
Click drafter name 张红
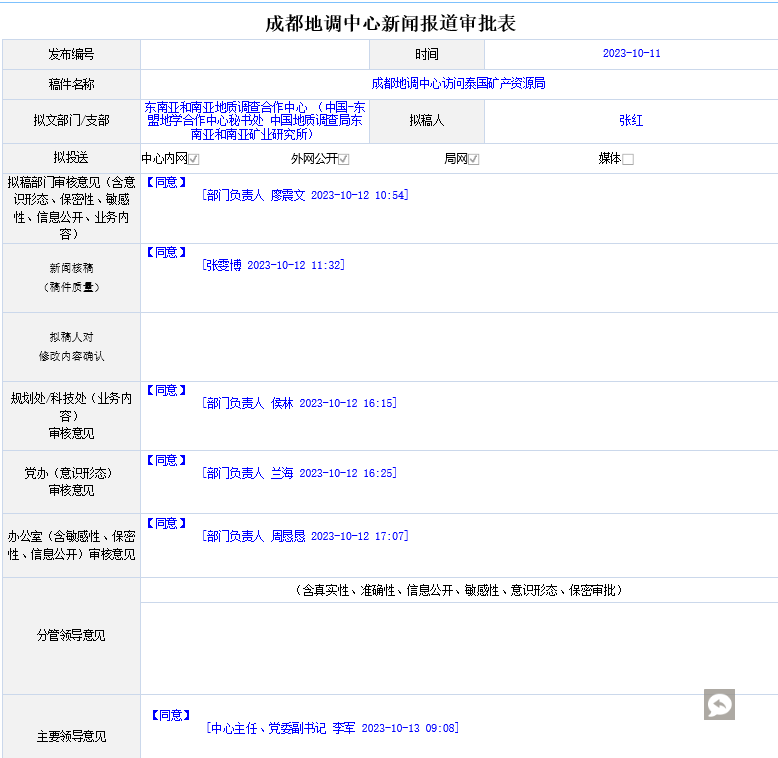(x=631, y=120)
